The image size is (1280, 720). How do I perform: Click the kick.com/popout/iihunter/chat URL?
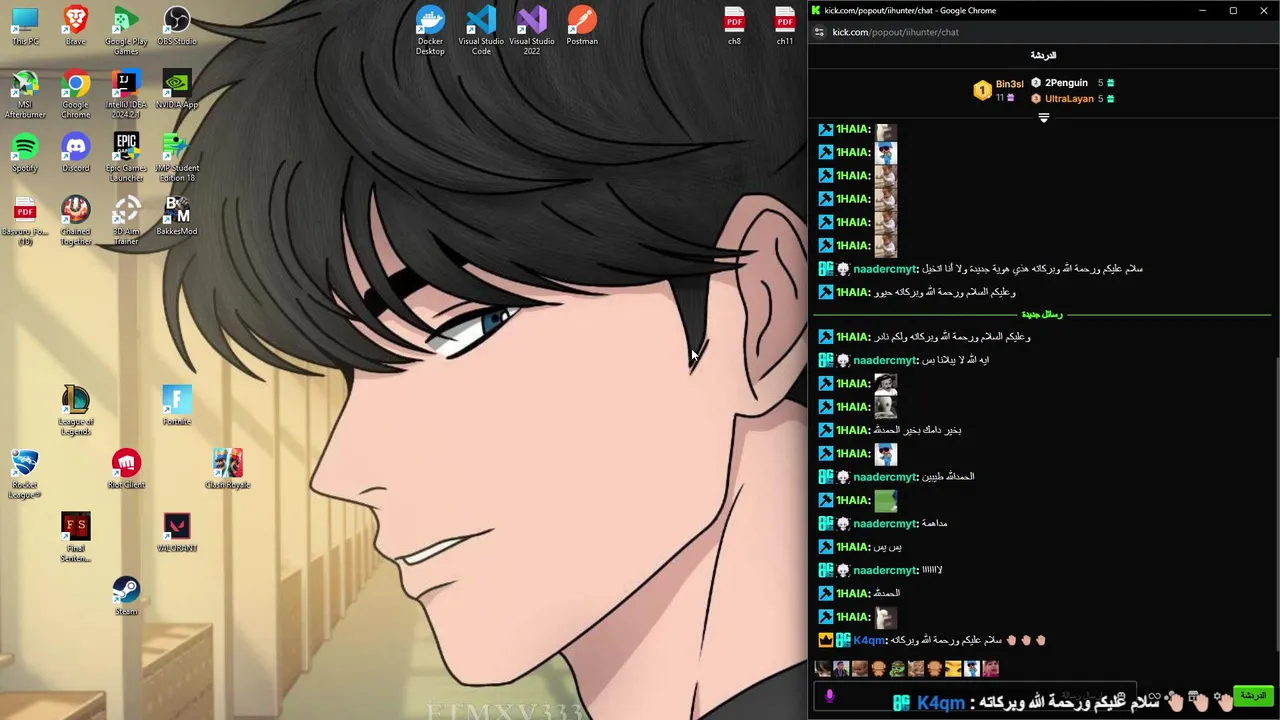(895, 32)
